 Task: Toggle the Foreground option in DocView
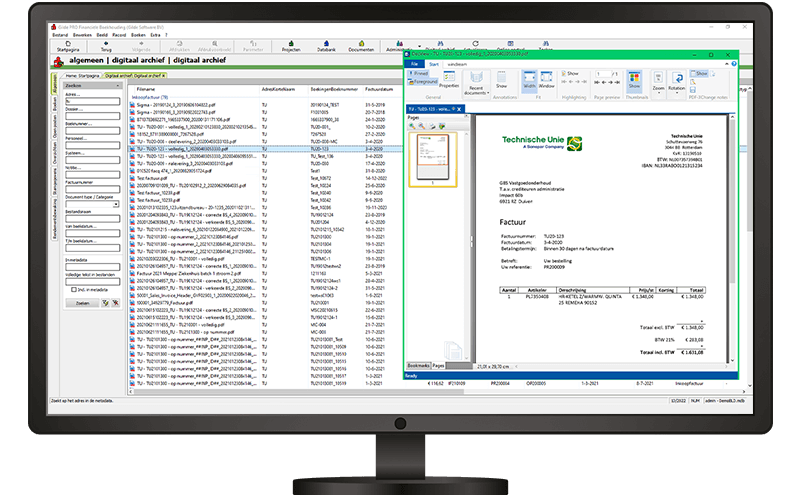[x=422, y=82]
